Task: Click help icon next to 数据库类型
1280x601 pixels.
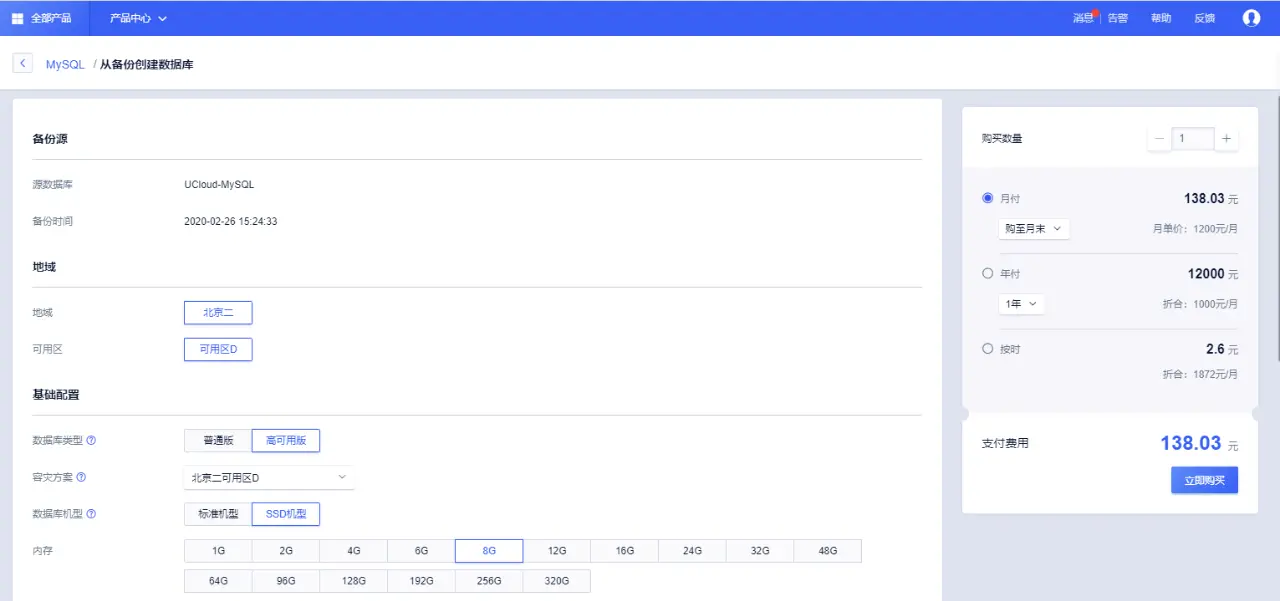Action: point(92,440)
